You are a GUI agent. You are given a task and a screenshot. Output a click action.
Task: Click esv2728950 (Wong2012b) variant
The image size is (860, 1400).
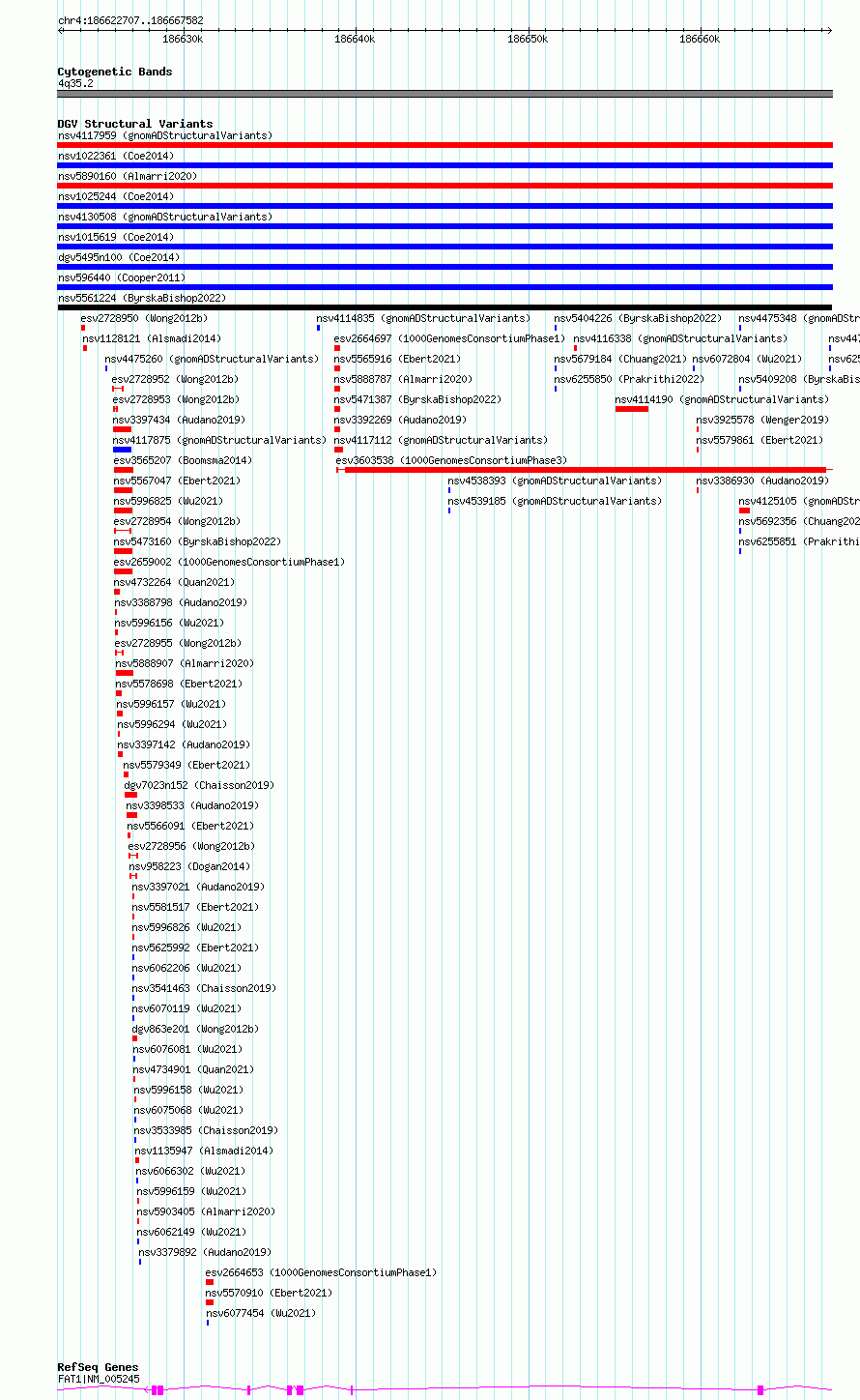tap(144, 318)
